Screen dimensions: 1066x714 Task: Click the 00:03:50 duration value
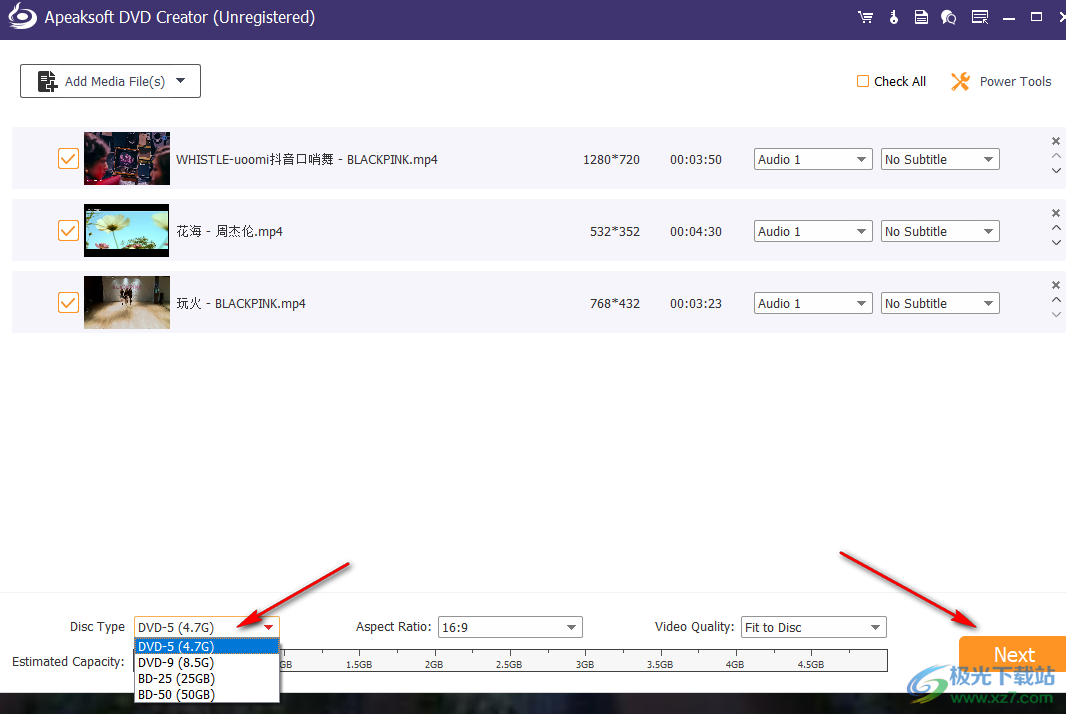coord(695,160)
